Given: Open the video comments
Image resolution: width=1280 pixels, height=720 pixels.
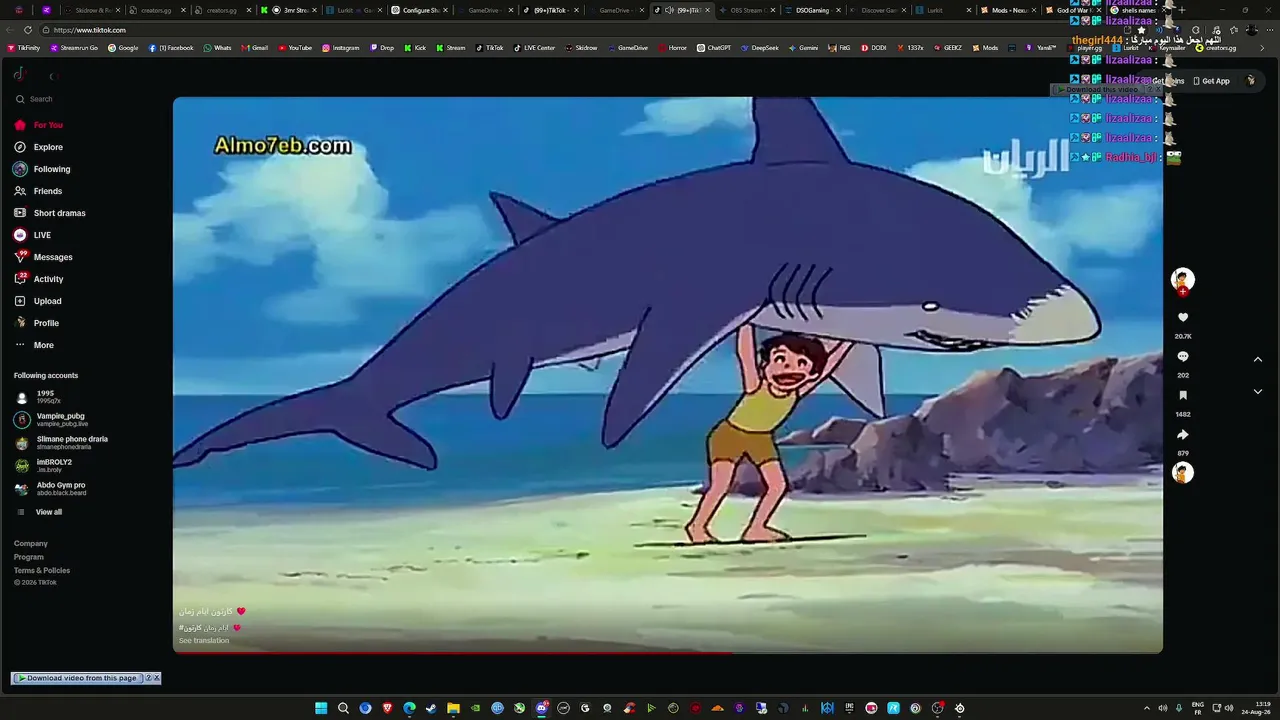Looking at the screenshot, I should tap(1183, 357).
